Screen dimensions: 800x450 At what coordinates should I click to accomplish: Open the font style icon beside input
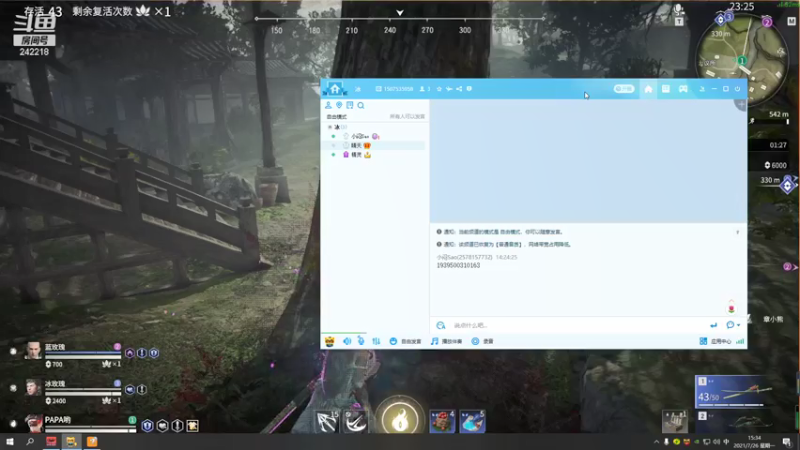[x=441, y=326]
